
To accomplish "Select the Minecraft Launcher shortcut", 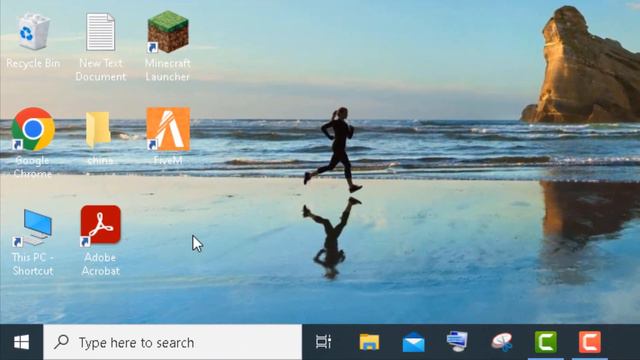I will click(168, 32).
